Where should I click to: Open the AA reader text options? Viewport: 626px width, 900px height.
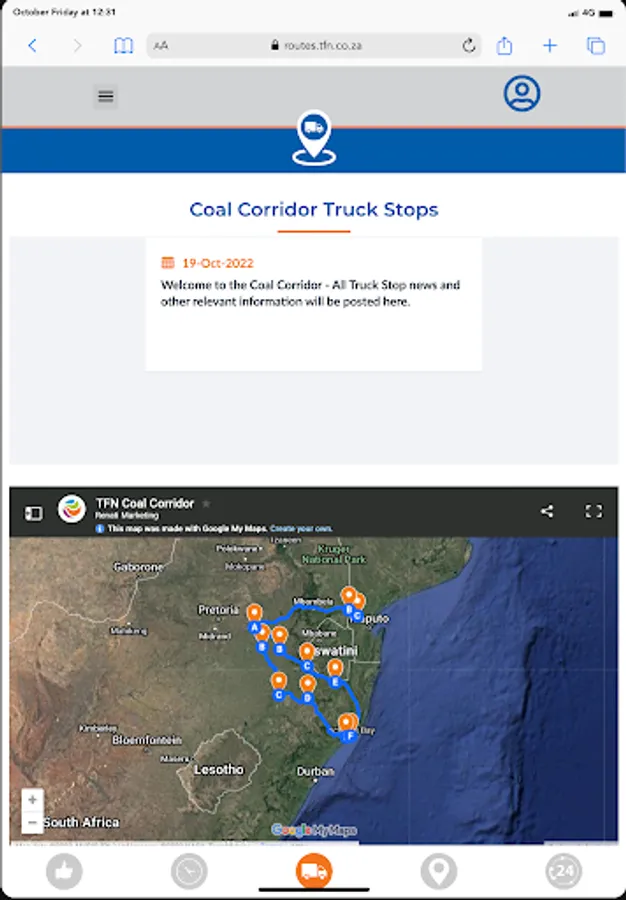(x=161, y=45)
